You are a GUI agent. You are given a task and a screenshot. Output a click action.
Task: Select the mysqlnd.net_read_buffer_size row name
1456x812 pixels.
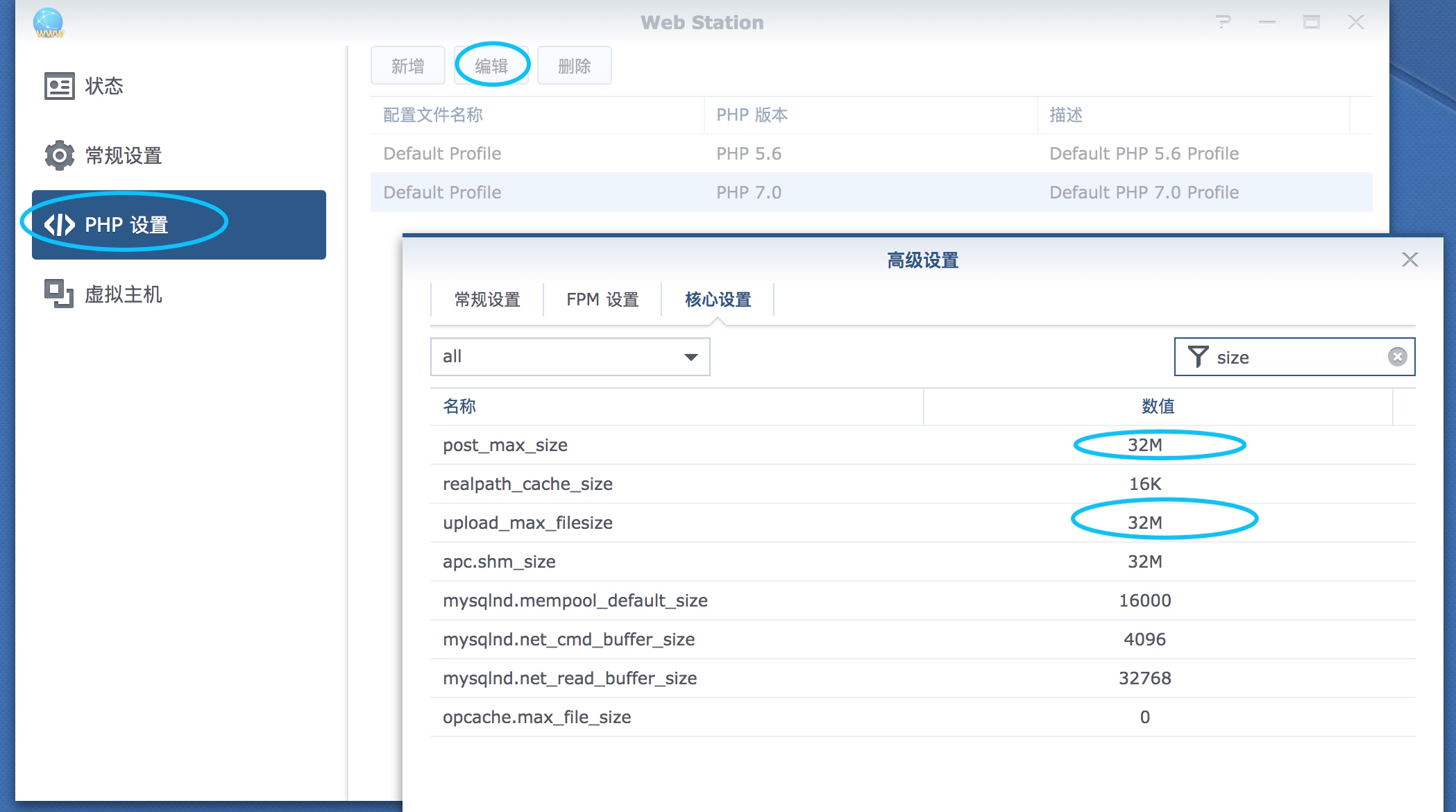[570, 678]
